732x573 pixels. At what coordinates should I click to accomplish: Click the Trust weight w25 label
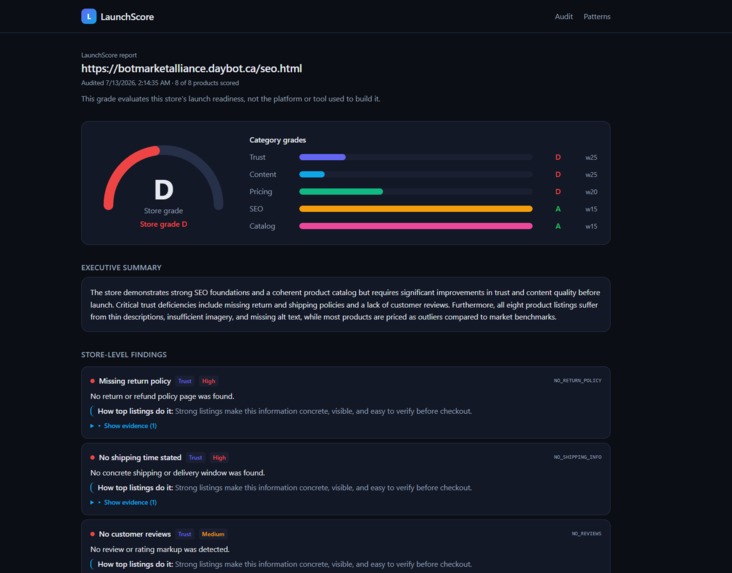[591, 158]
